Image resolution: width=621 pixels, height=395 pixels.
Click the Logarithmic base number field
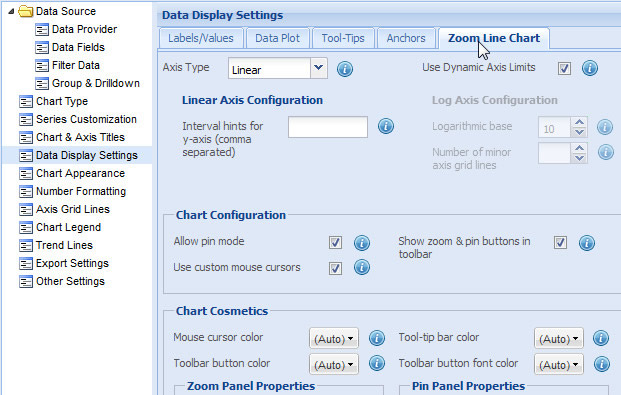(x=554, y=127)
